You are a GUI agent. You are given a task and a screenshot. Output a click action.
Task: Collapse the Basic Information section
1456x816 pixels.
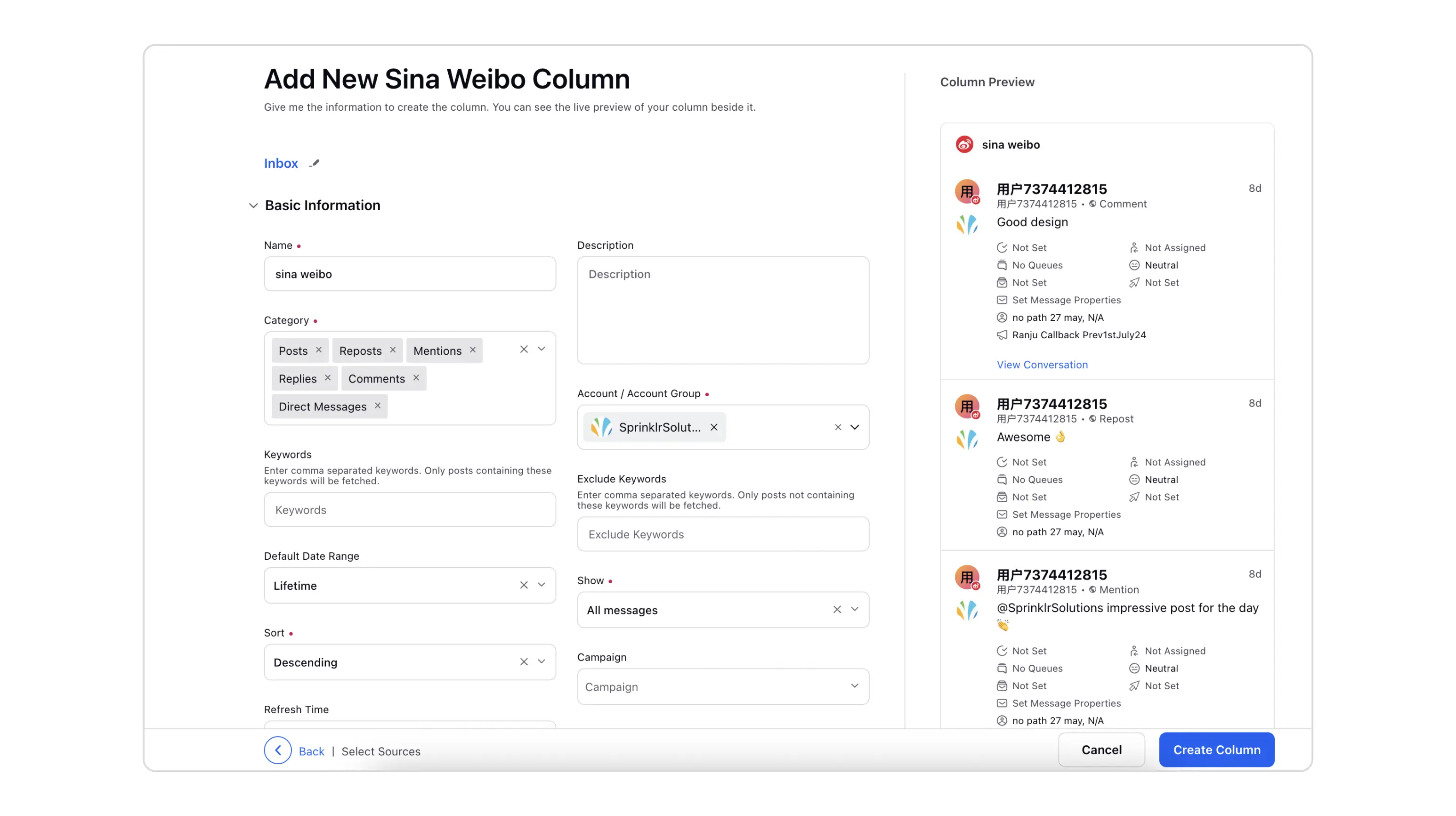tap(253, 206)
